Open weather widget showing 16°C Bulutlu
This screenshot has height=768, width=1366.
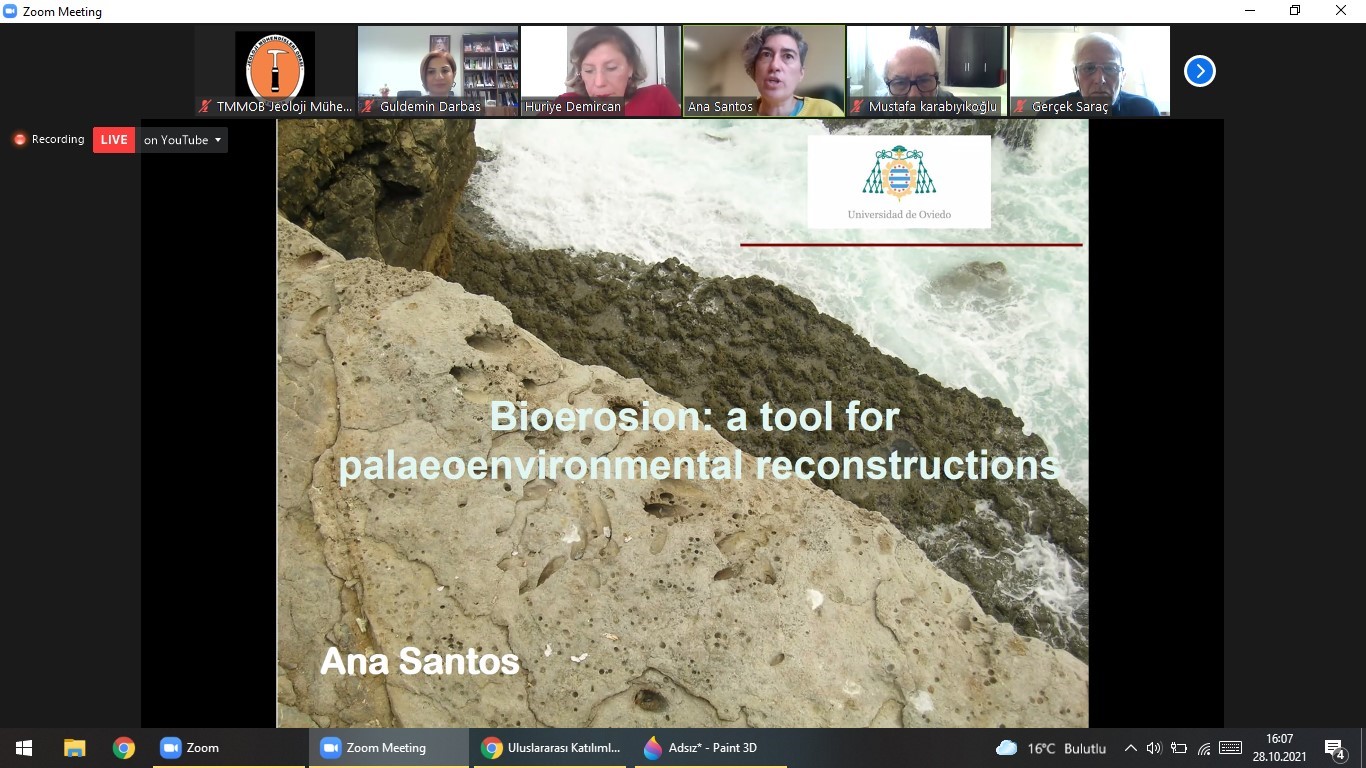(x=1051, y=748)
